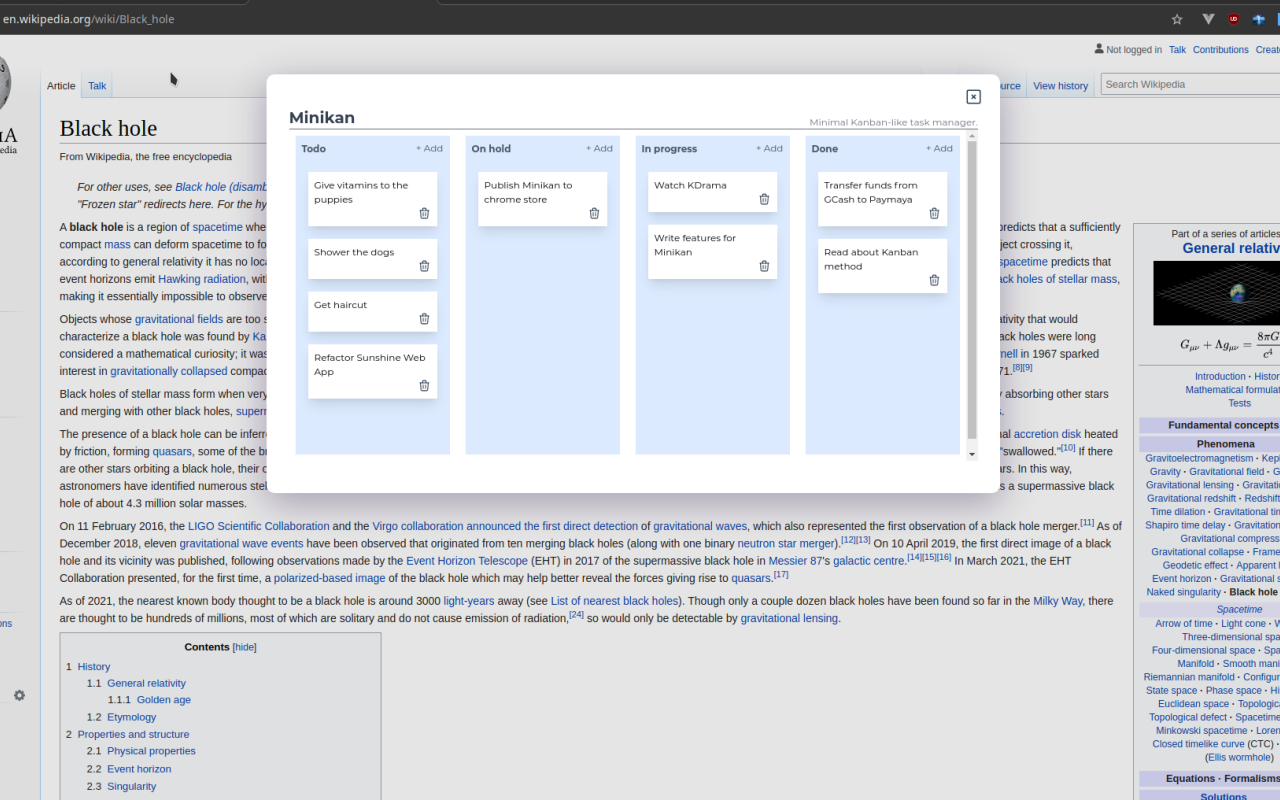Open the Arrow of time sidebar link
Viewport: 1280px width, 800px height.
tap(1184, 624)
